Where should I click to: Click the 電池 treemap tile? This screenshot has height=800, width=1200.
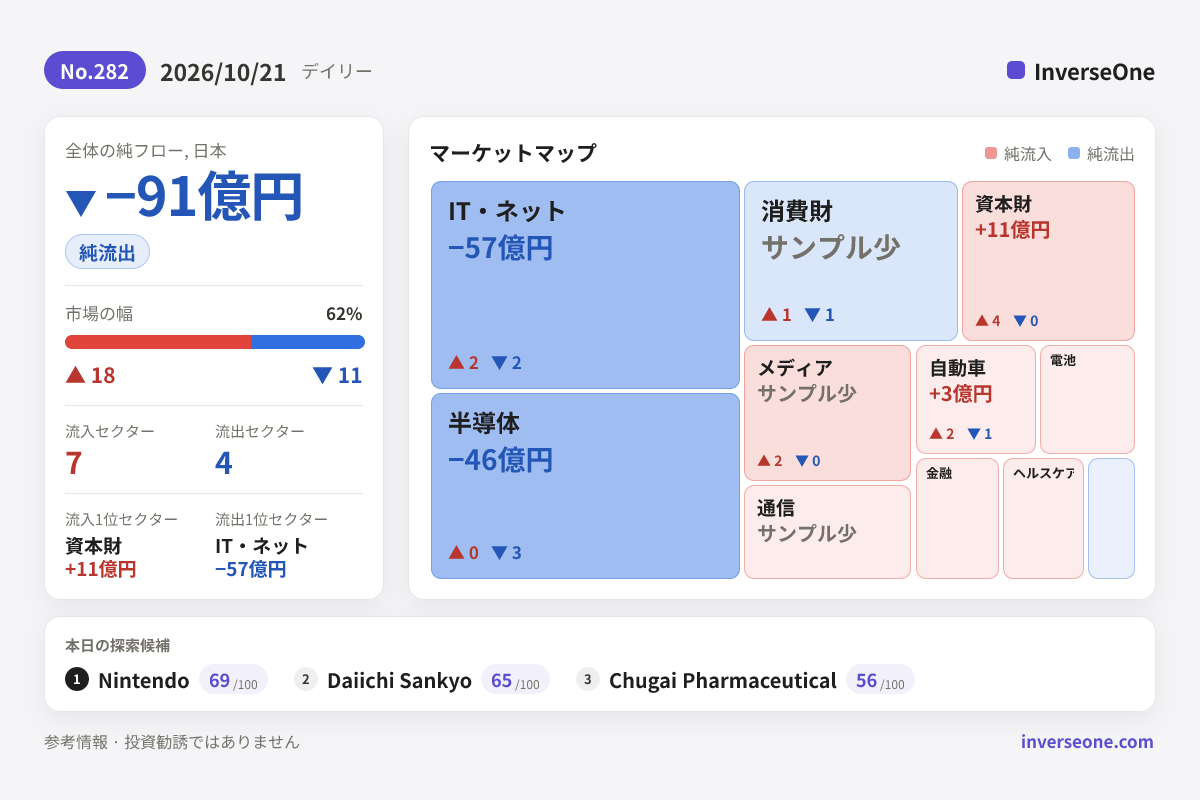(1087, 399)
